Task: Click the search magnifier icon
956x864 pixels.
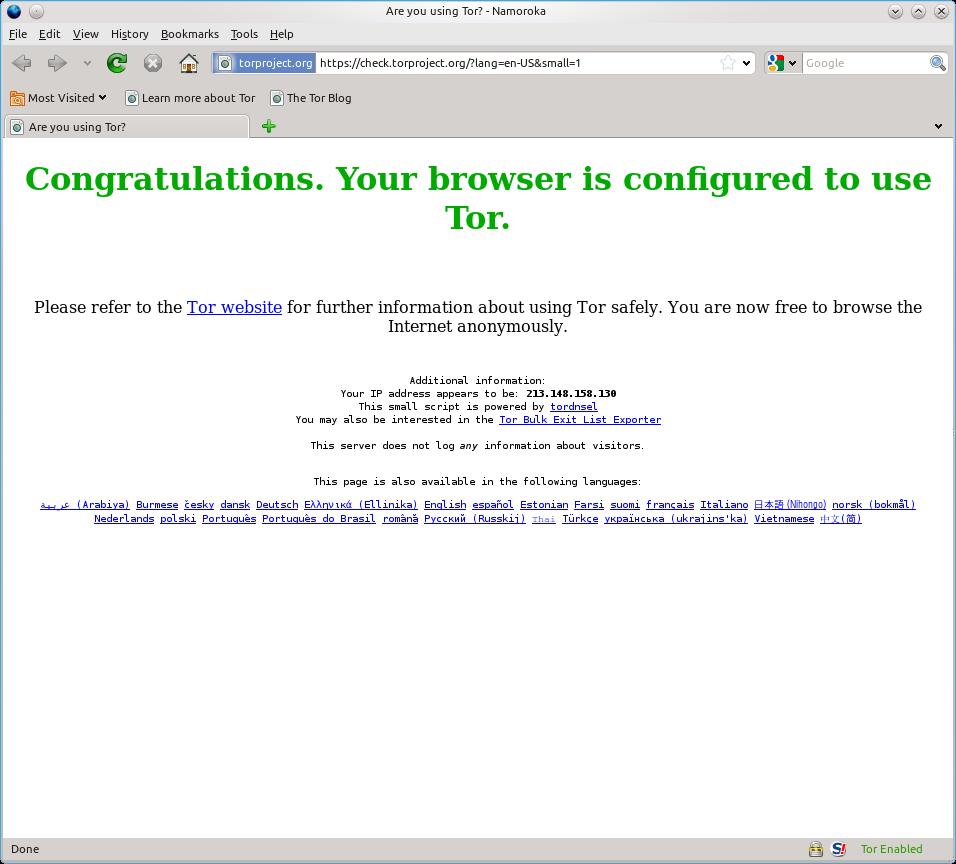Action: pyautogui.click(x=937, y=63)
